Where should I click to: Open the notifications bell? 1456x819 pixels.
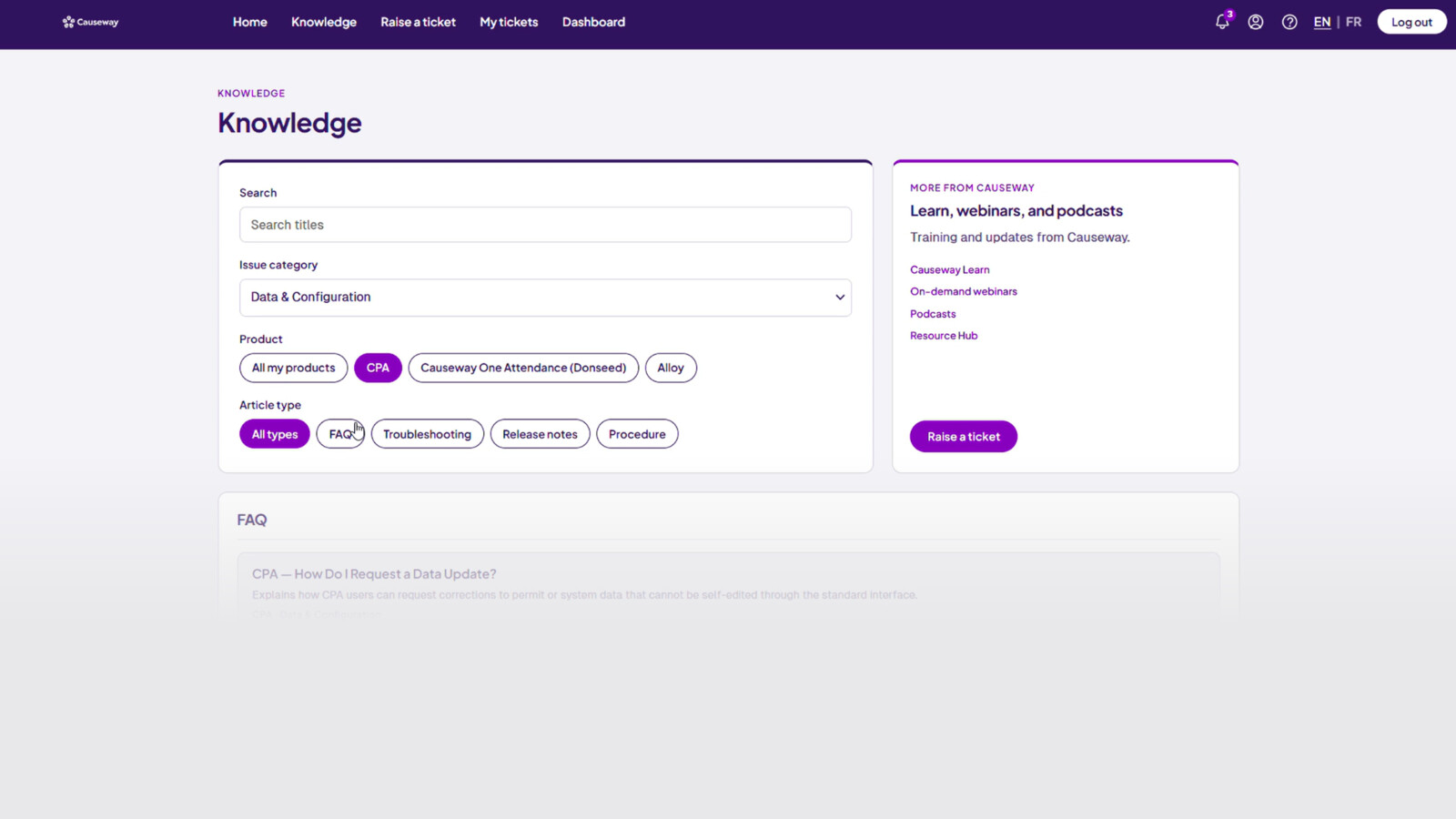pos(1222,22)
